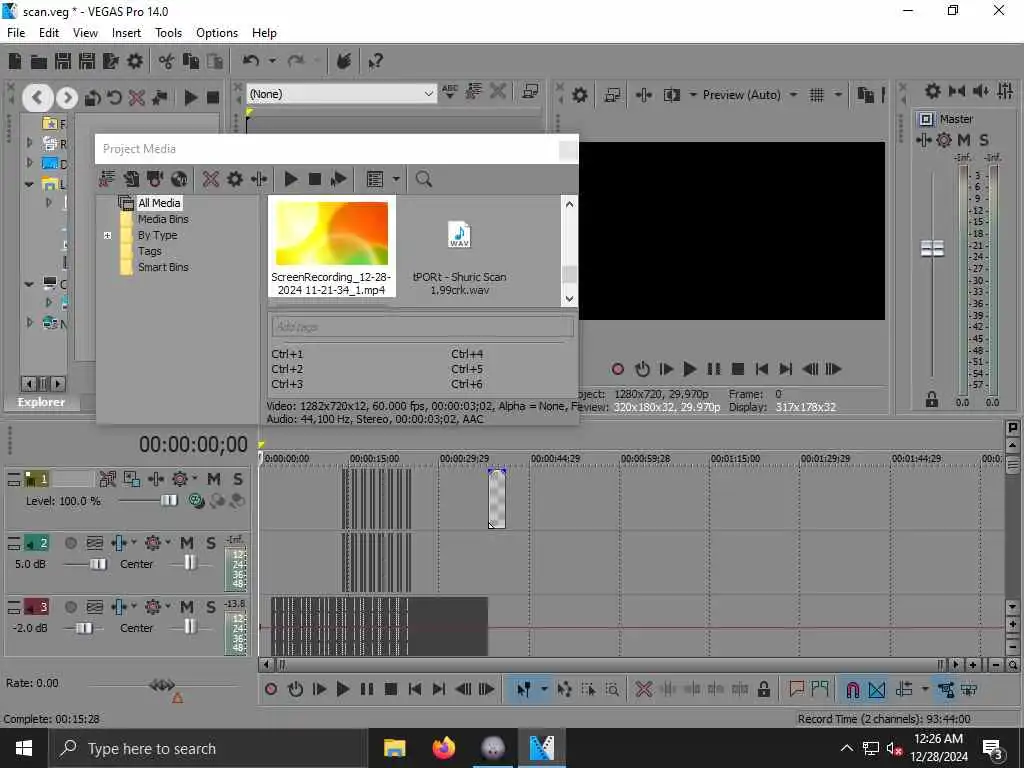Mute video track 1

[214, 479]
